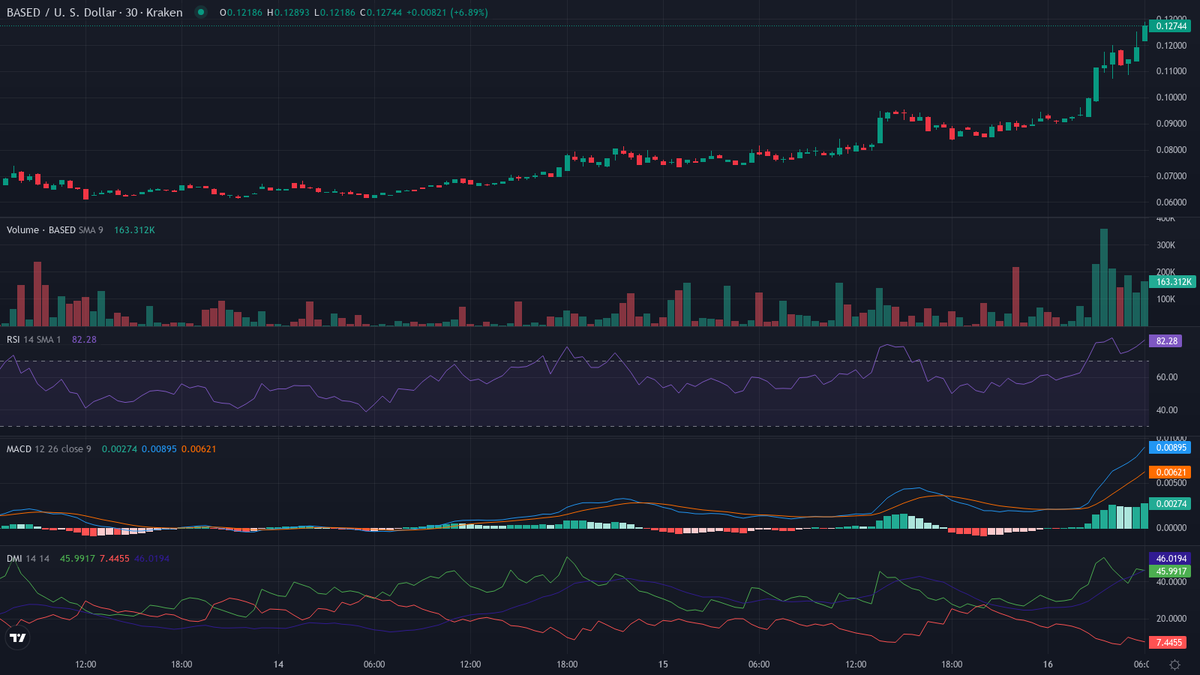Click green 163.312K tag on volume scale
The image size is (1200, 675).
(x=1171, y=282)
